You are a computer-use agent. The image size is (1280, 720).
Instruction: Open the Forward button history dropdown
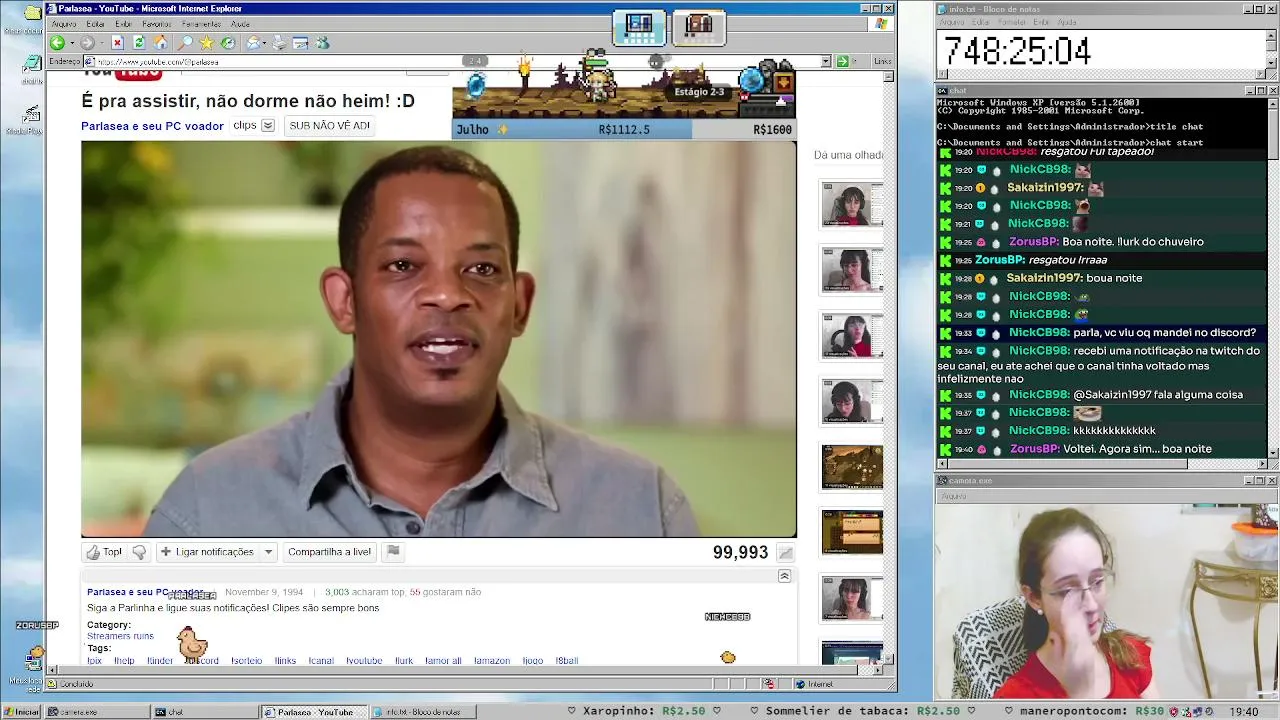tap(100, 43)
